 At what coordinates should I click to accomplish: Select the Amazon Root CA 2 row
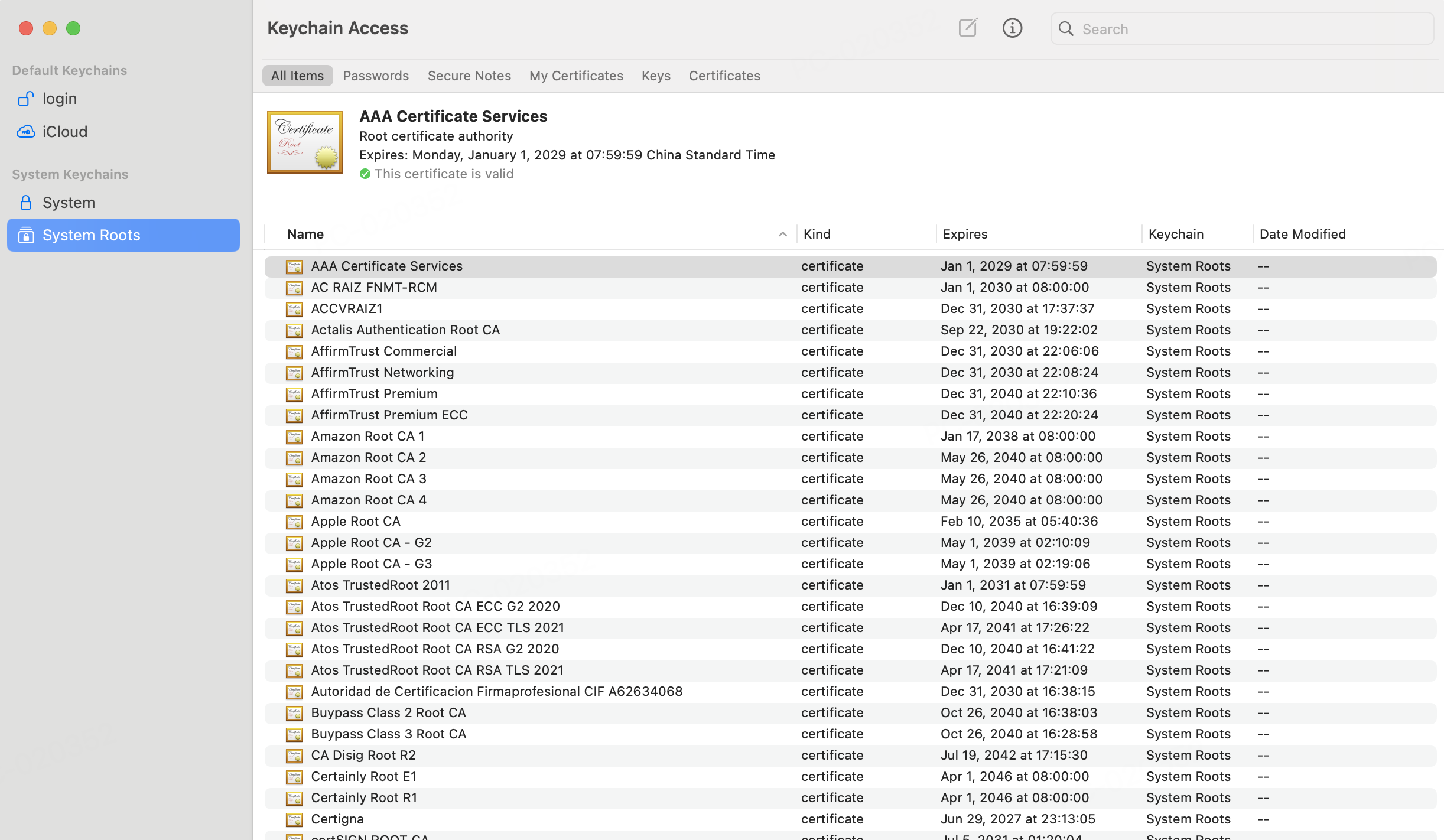[x=851, y=458]
